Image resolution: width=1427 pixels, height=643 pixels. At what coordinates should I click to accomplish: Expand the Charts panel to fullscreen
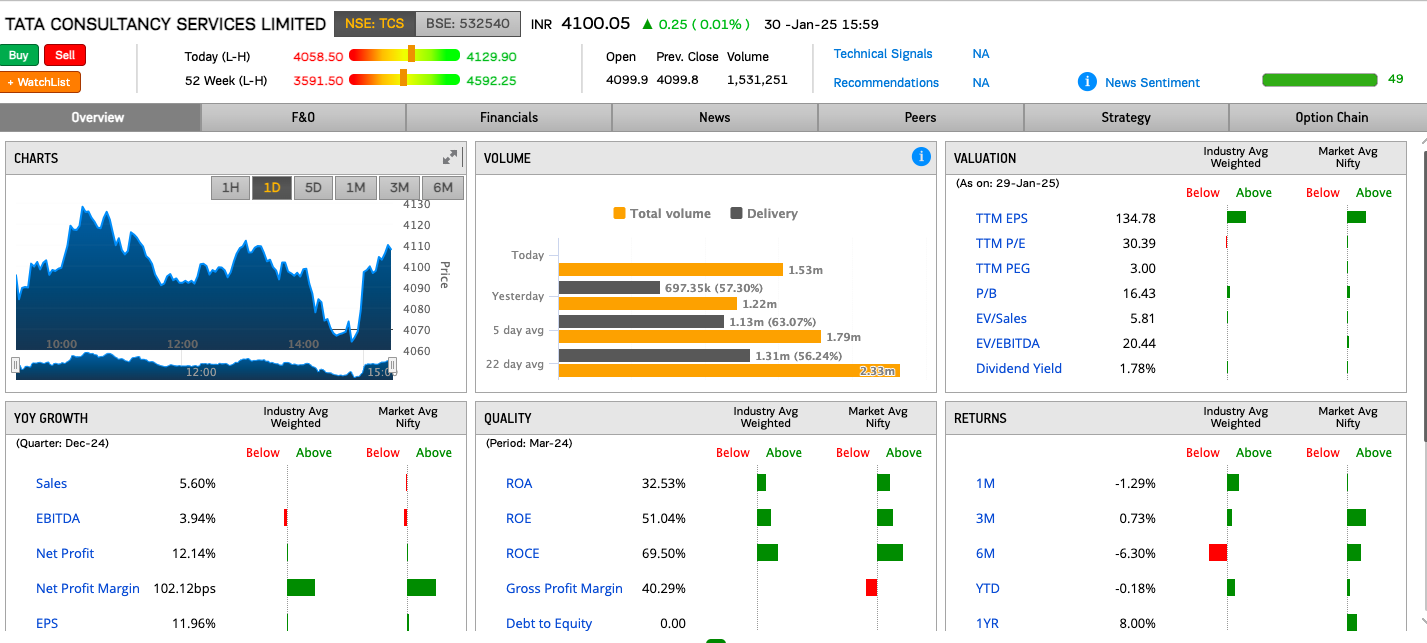[x=450, y=157]
